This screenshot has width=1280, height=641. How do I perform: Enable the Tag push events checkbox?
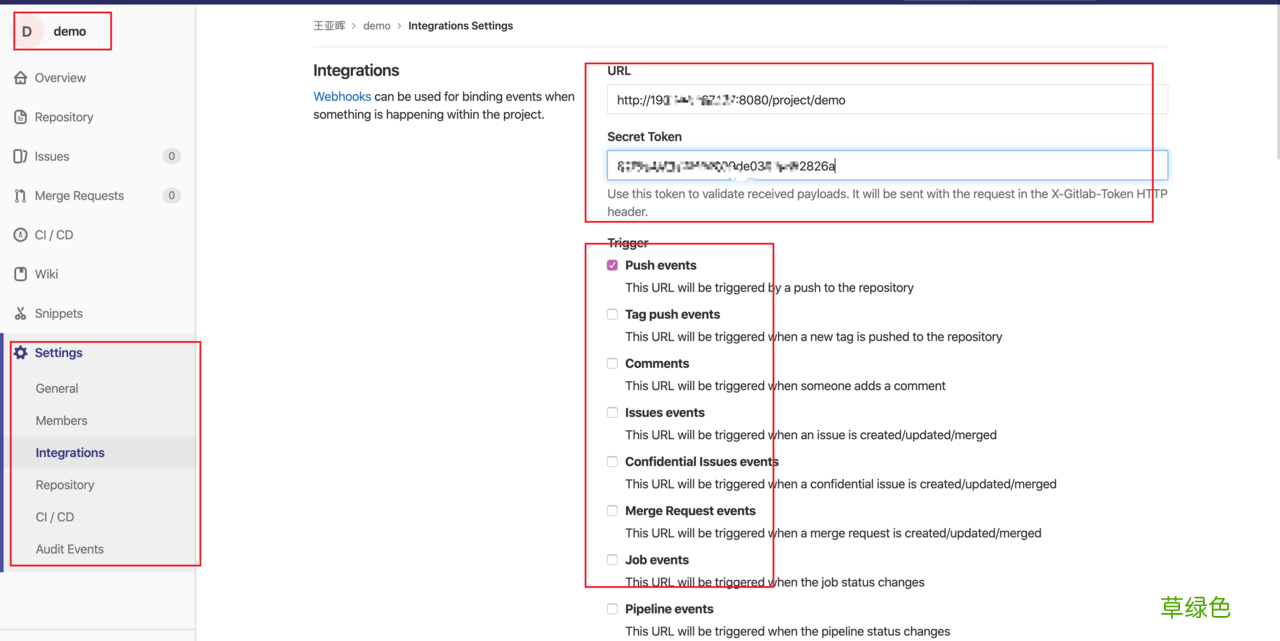[612, 314]
